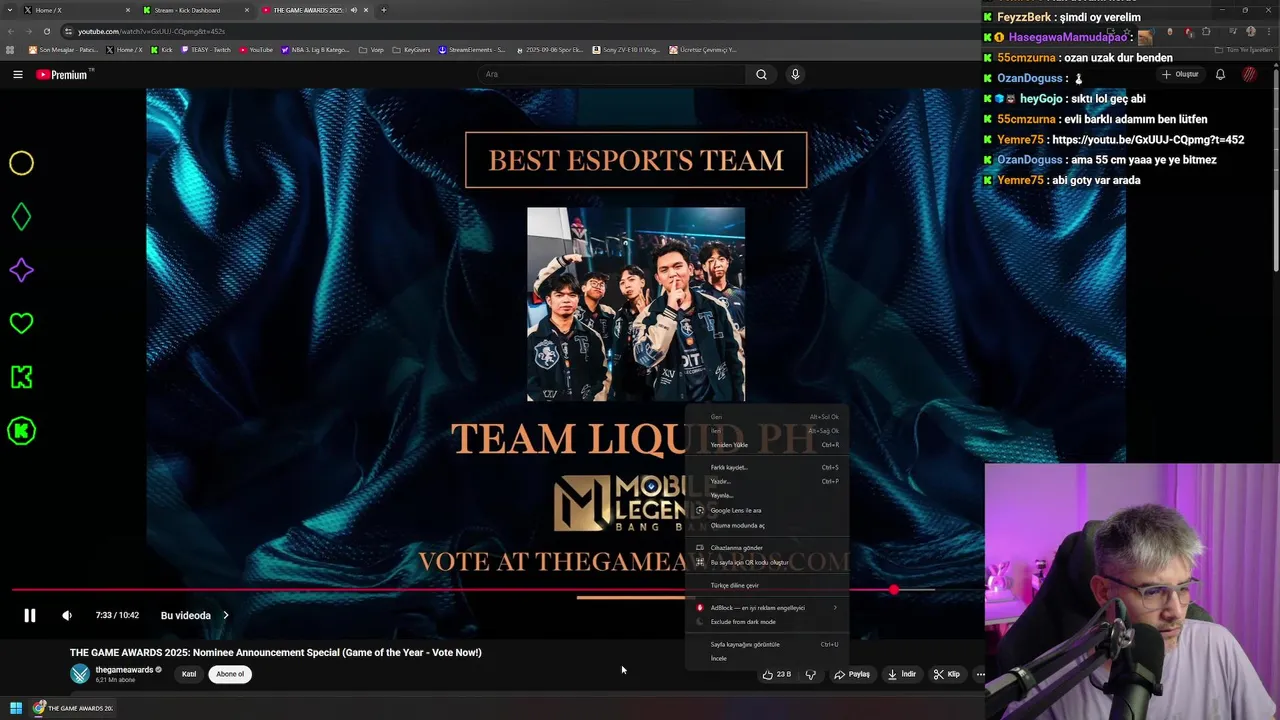The image size is (1280, 720).
Task: Click the 'İndir' download button
Action: point(902,674)
